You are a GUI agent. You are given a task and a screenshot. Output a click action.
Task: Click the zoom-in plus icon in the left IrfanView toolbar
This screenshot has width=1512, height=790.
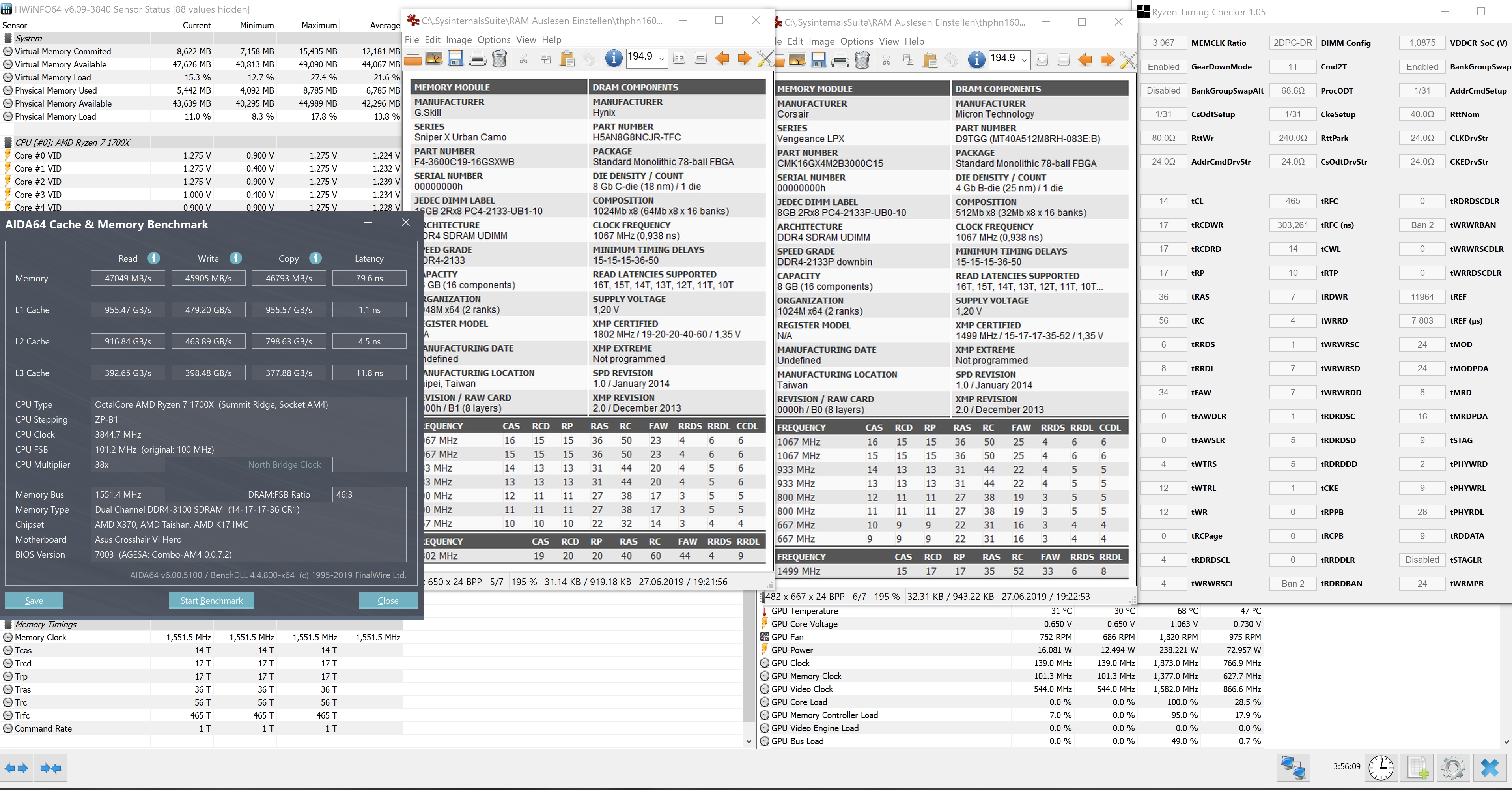click(x=679, y=58)
